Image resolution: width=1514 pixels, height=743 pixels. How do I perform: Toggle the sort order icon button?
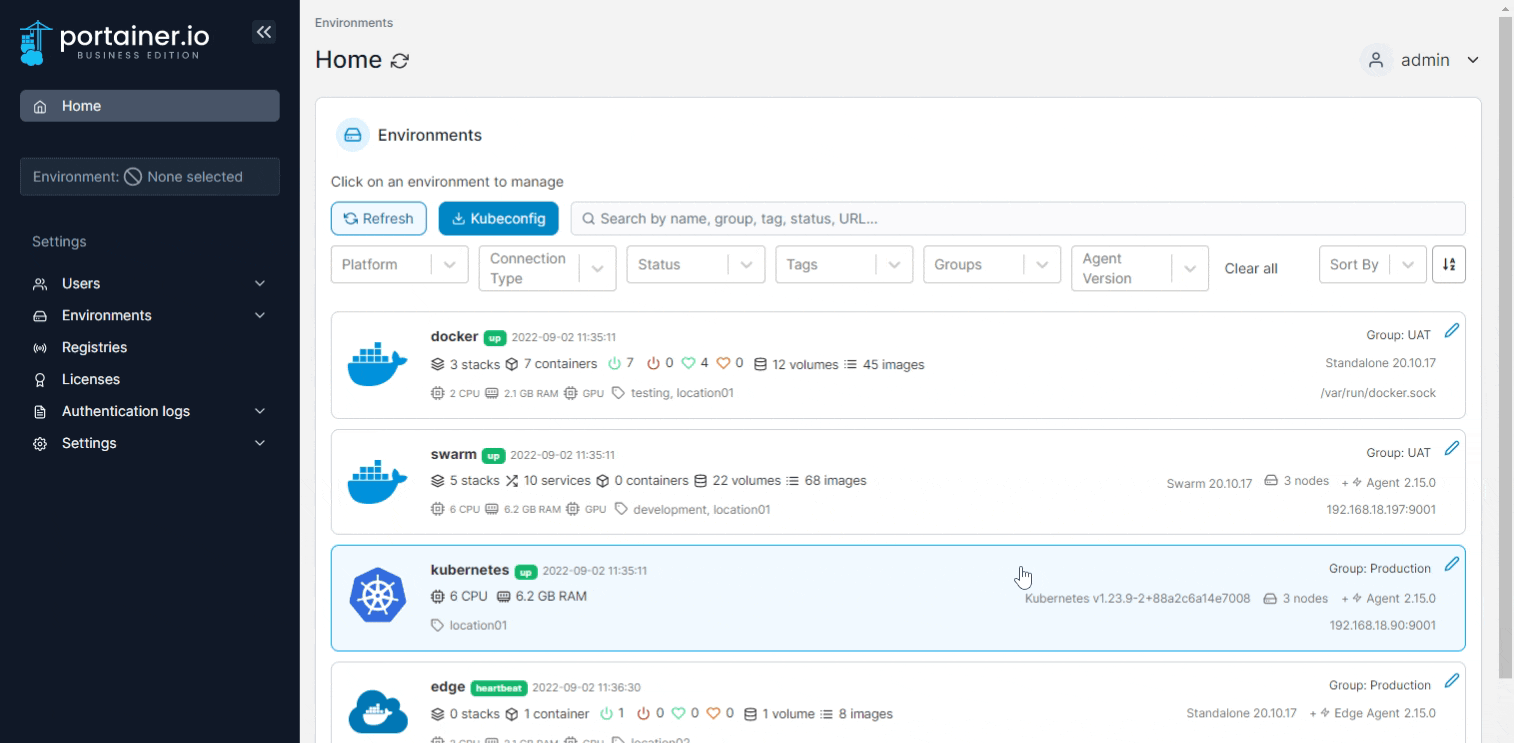1449,265
